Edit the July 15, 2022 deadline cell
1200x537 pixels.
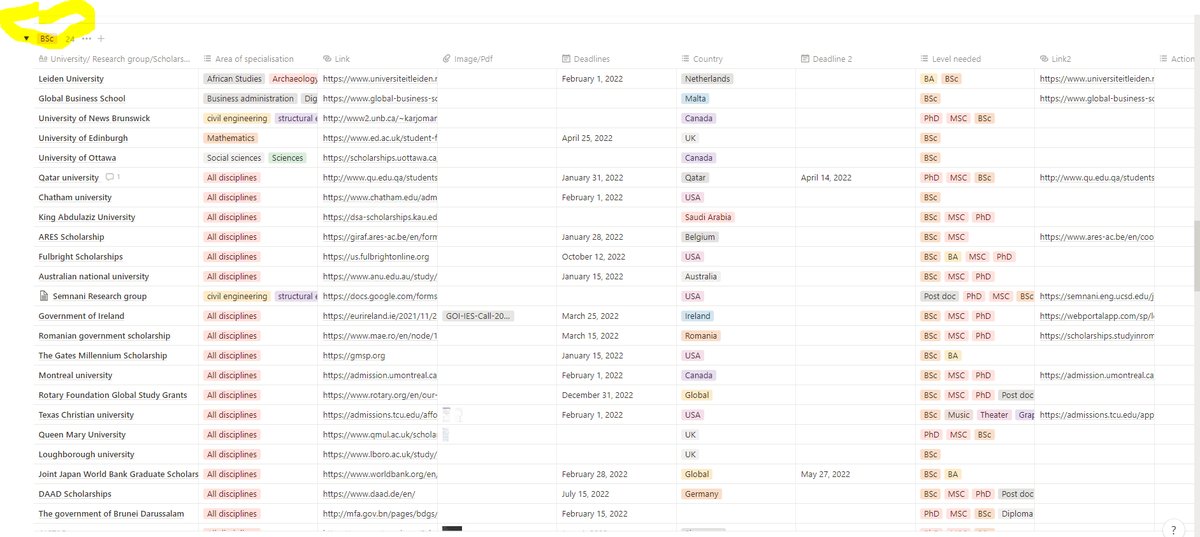(x=586, y=494)
